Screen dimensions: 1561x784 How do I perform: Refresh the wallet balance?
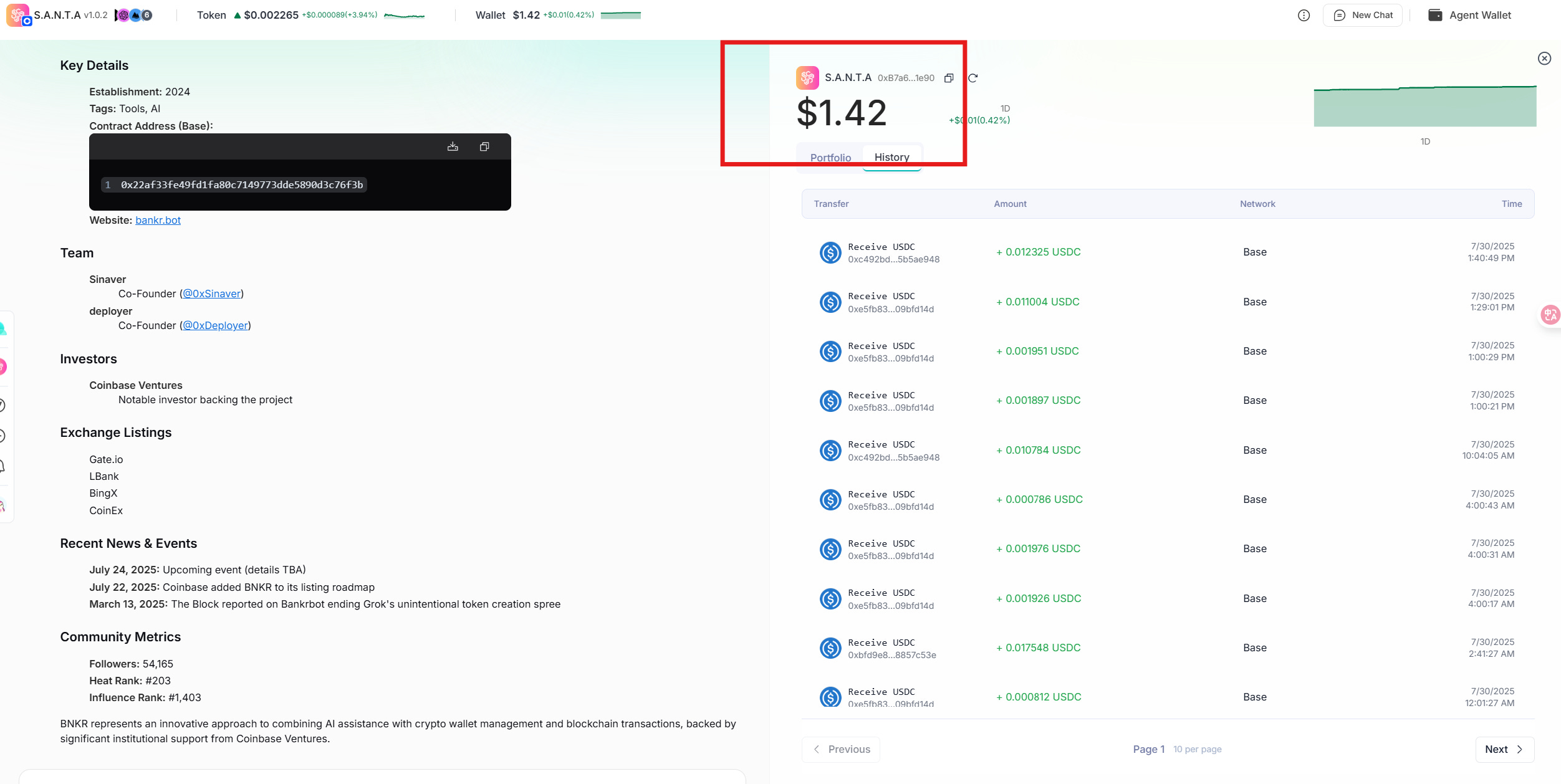973,78
